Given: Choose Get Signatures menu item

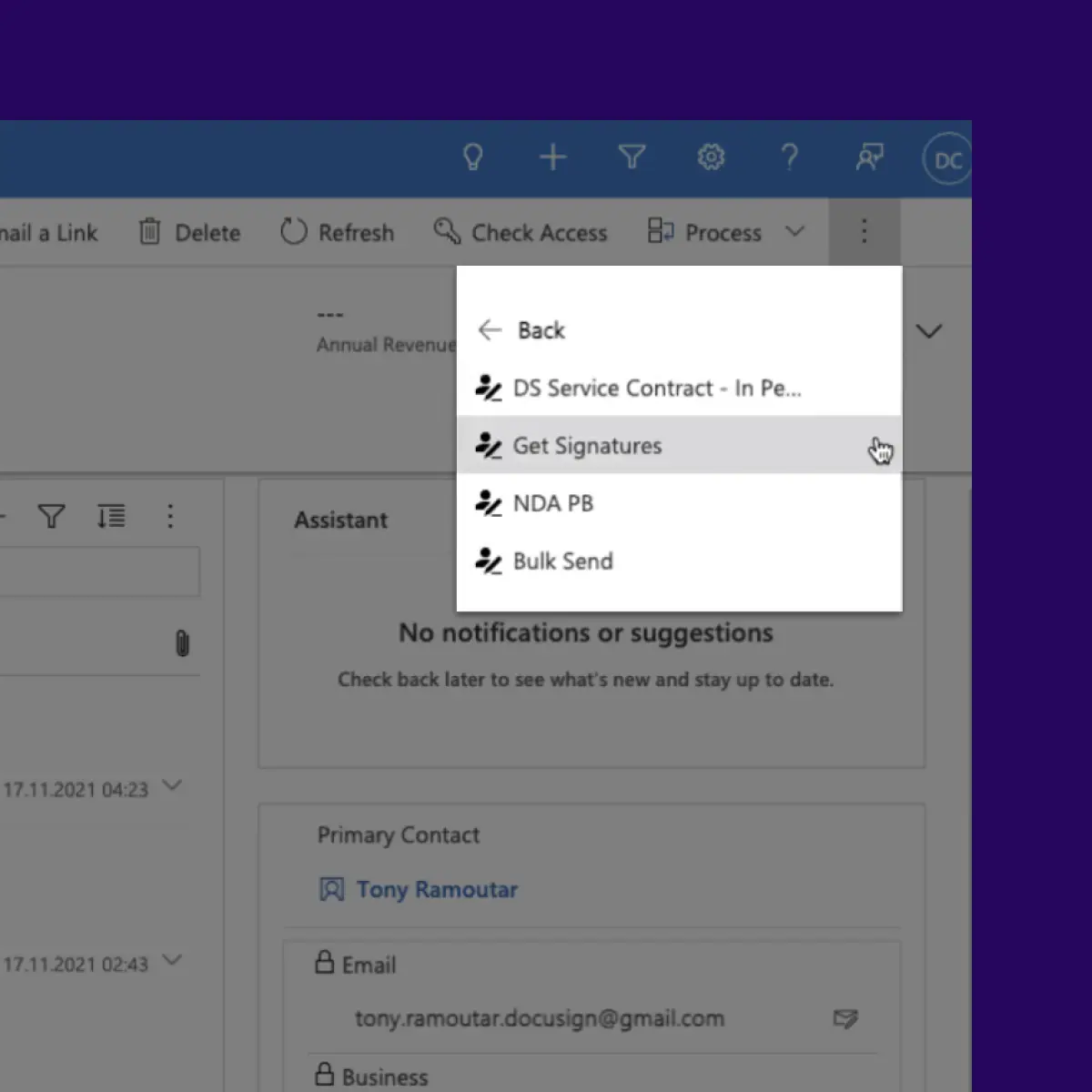Looking at the screenshot, I should click(x=679, y=445).
